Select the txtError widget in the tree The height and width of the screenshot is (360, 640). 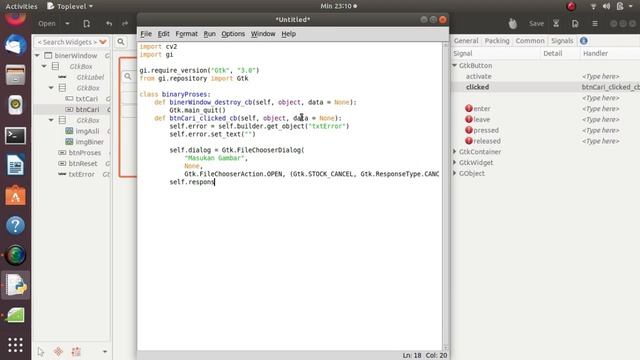tap(81, 174)
